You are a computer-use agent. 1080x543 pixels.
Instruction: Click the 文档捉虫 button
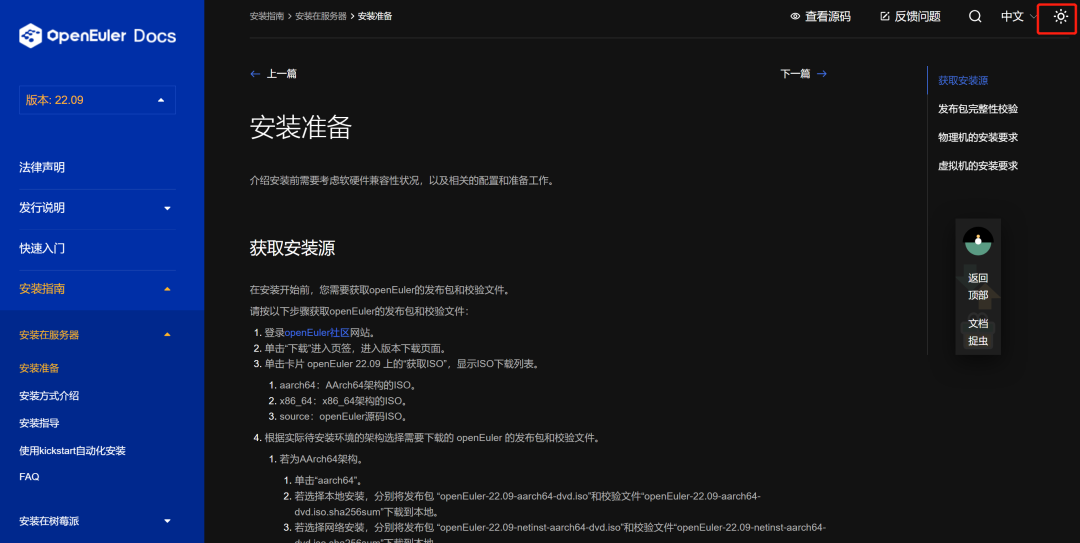tap(977, 332)
